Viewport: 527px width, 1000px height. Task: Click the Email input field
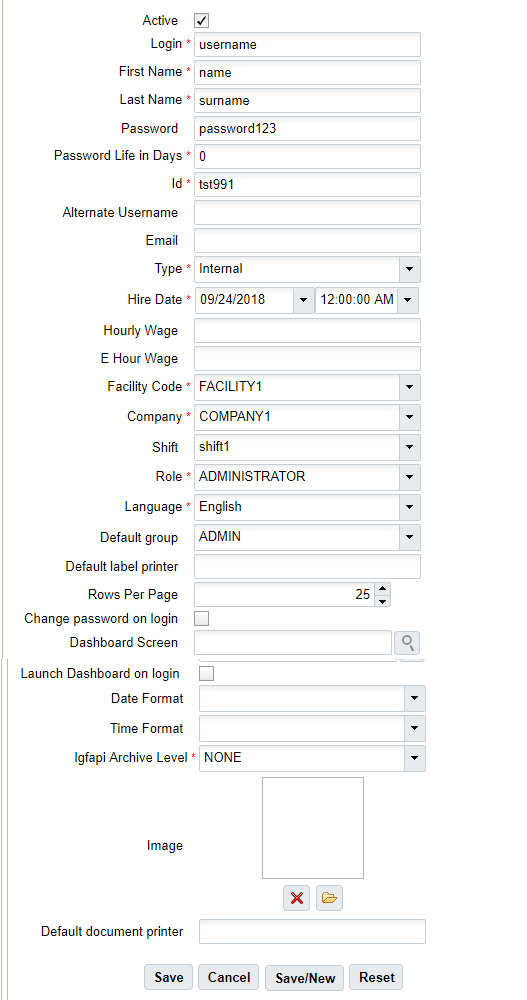point(308,241)
